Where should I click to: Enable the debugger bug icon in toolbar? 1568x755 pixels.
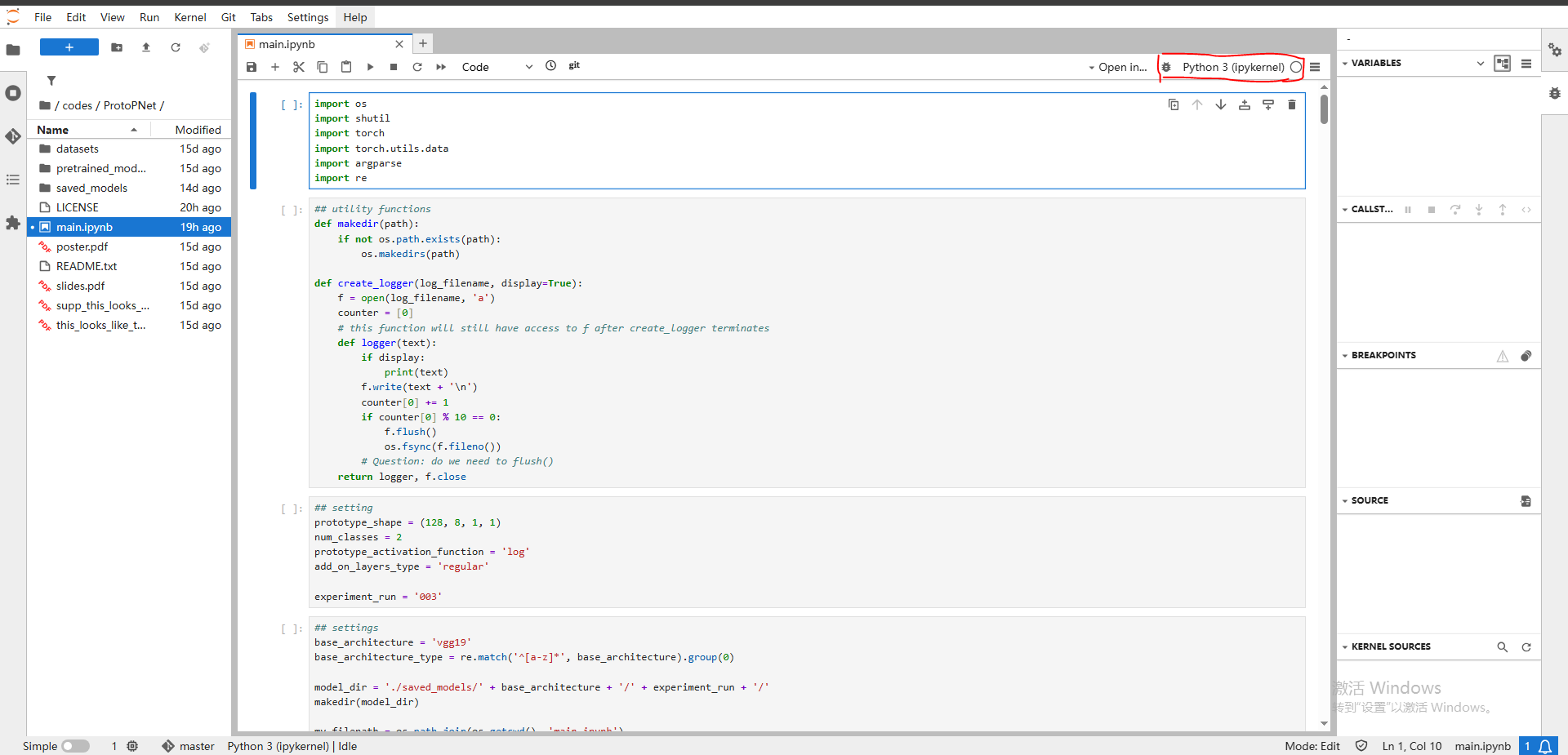point(1166,67)
